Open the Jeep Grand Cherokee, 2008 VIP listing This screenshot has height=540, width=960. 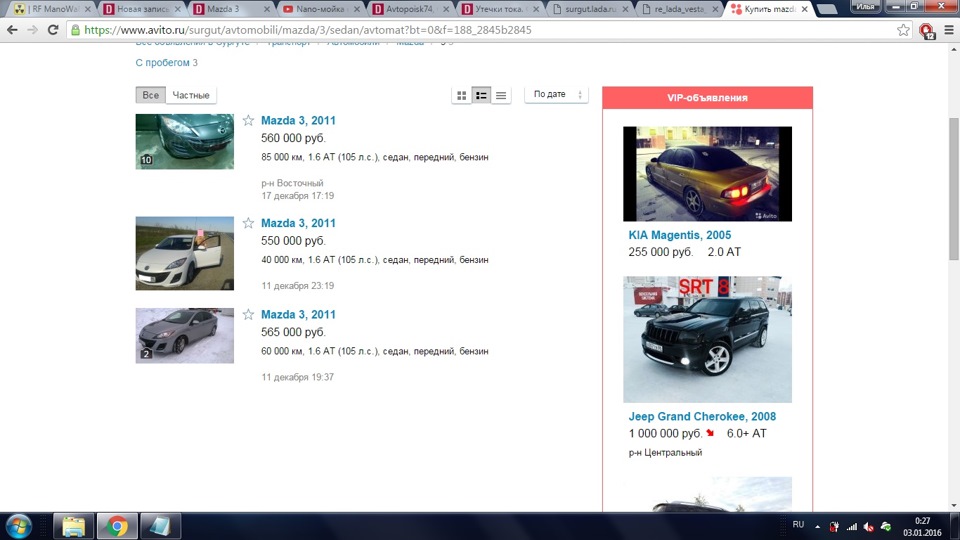point(702,416)
